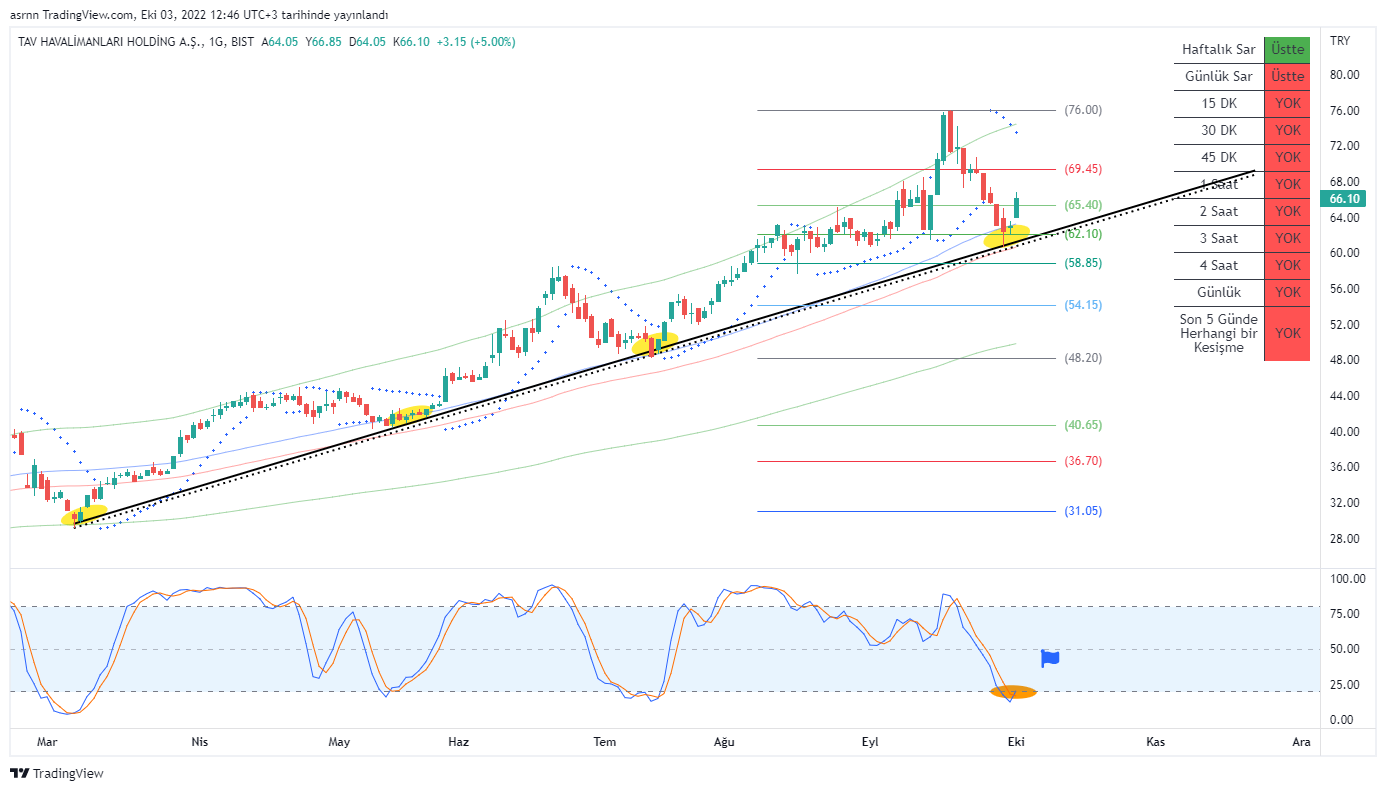The width and height of the screenshot is (1386, 791).
Task: Click the 3 Saat row label
Action: (x=1218, y=238)
